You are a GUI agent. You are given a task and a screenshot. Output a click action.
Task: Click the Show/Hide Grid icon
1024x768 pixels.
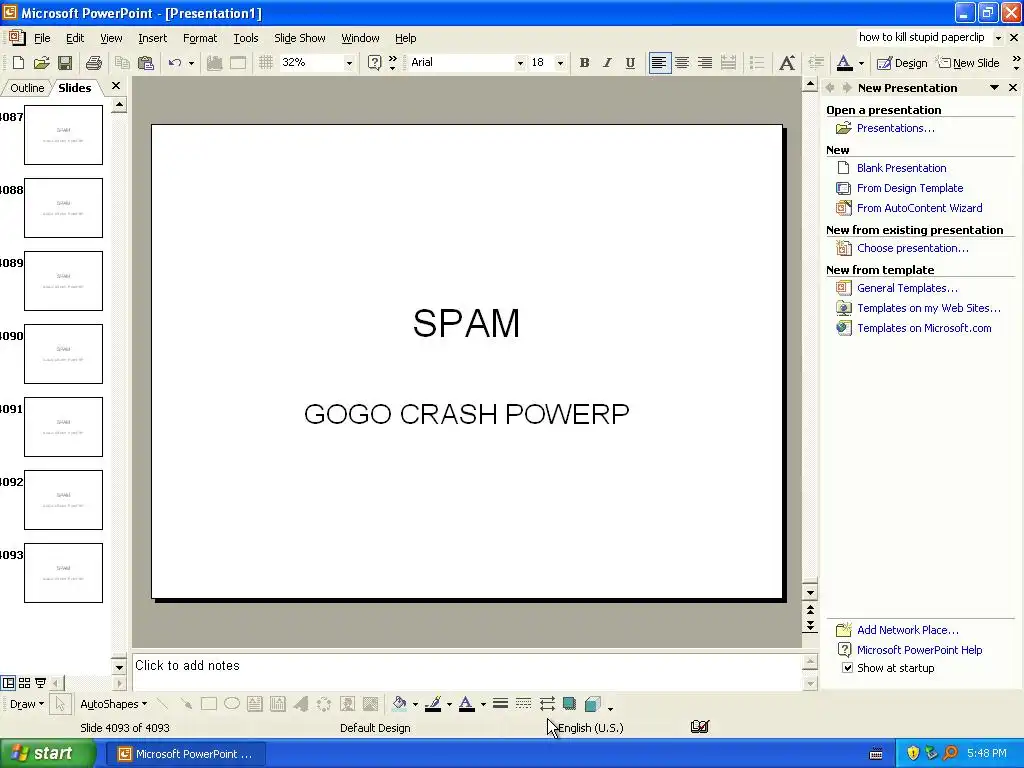265,63
